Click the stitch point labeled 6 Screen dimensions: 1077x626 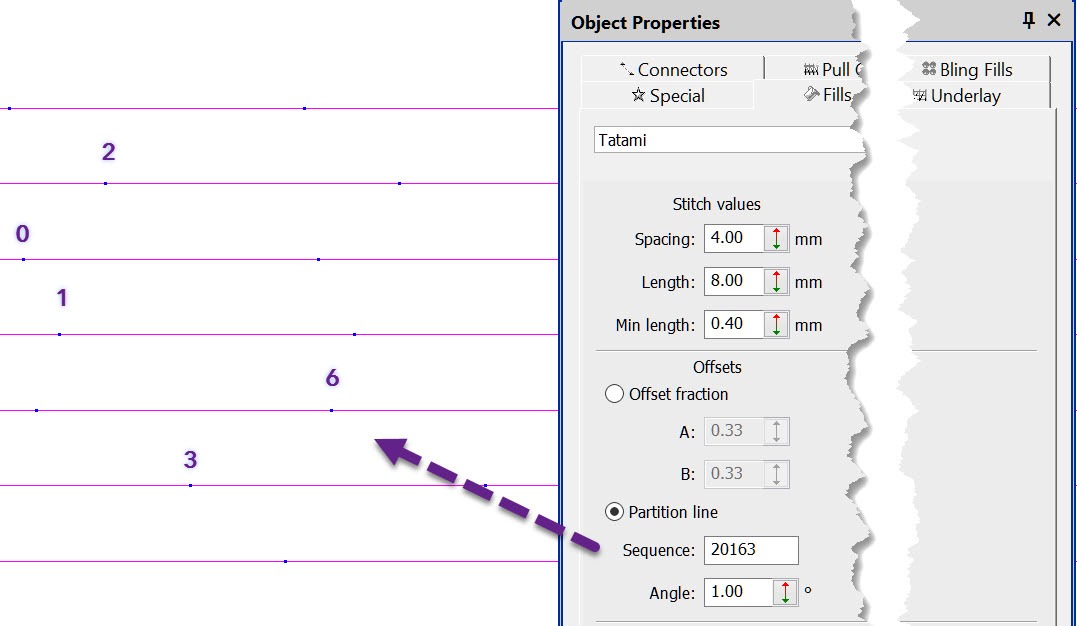331,410
